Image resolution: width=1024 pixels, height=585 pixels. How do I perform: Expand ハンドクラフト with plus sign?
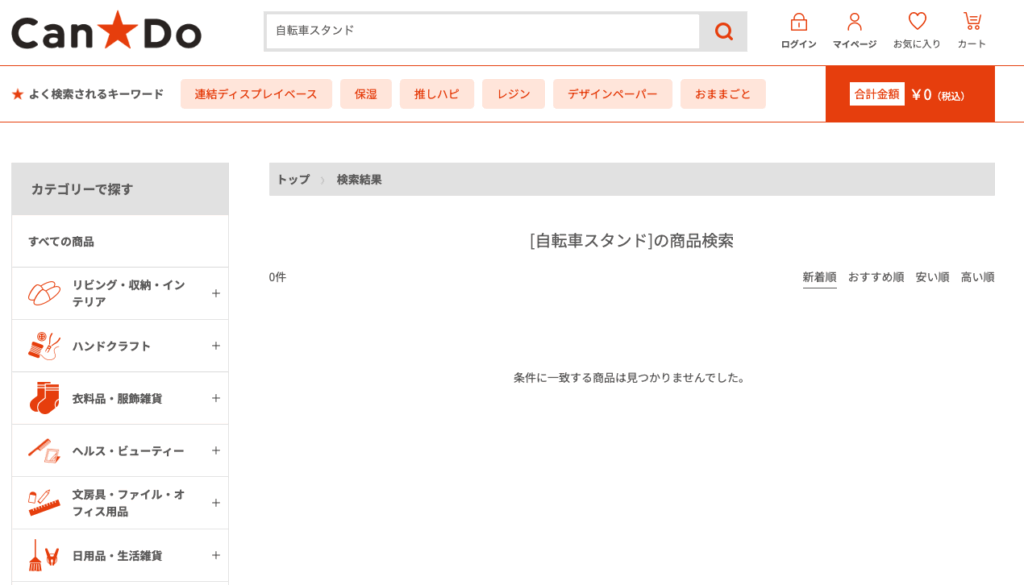[x=216, y=345]
